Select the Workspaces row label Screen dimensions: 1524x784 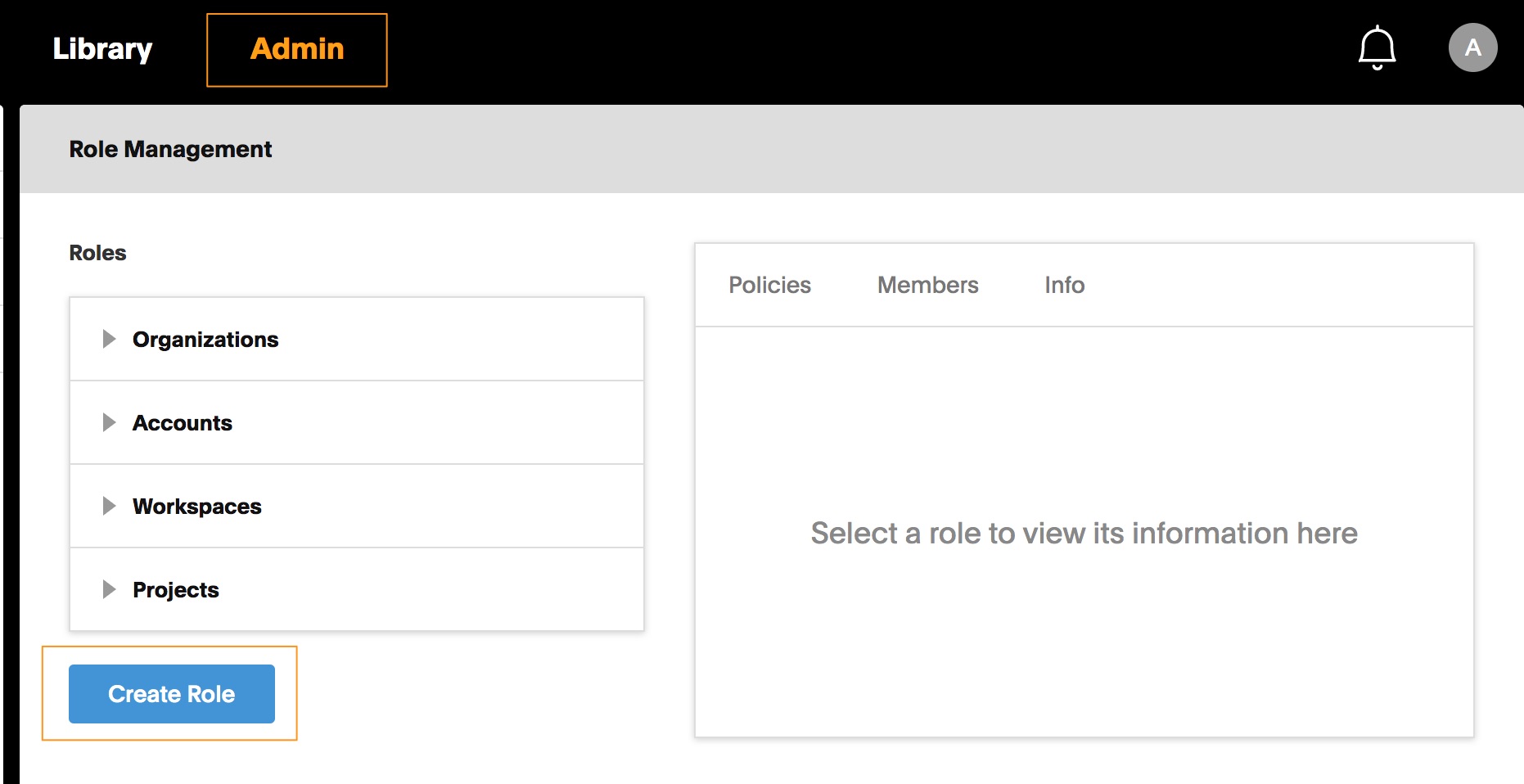(x=197, y=507)
